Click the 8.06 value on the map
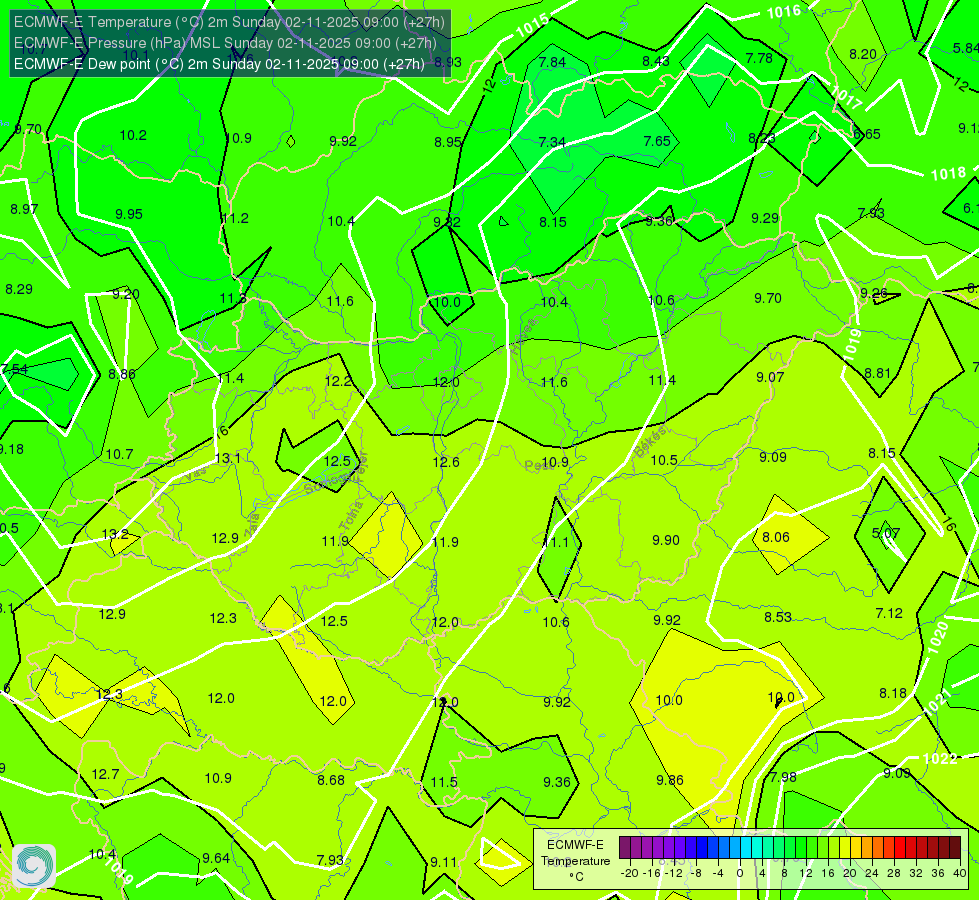This screenshot has width=979, height=900. (x=775, y=537)
